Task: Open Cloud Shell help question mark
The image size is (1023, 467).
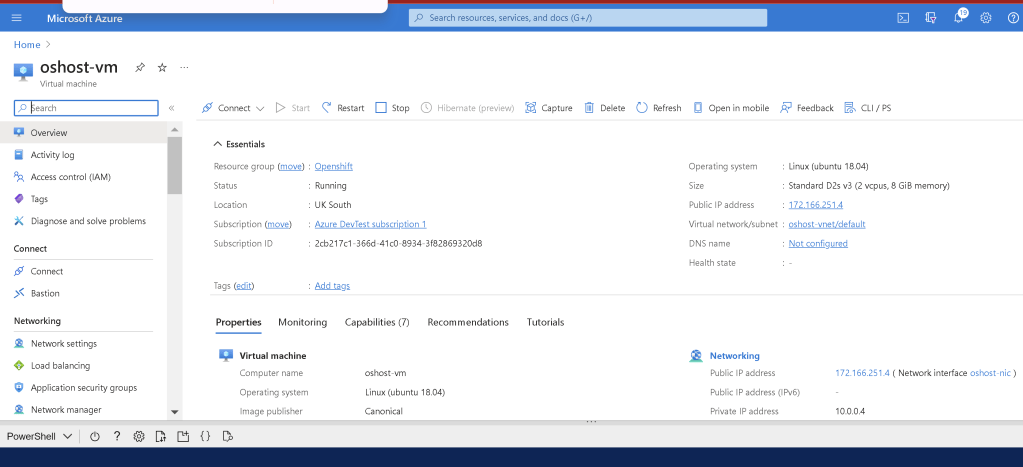Action: (117, 437)
